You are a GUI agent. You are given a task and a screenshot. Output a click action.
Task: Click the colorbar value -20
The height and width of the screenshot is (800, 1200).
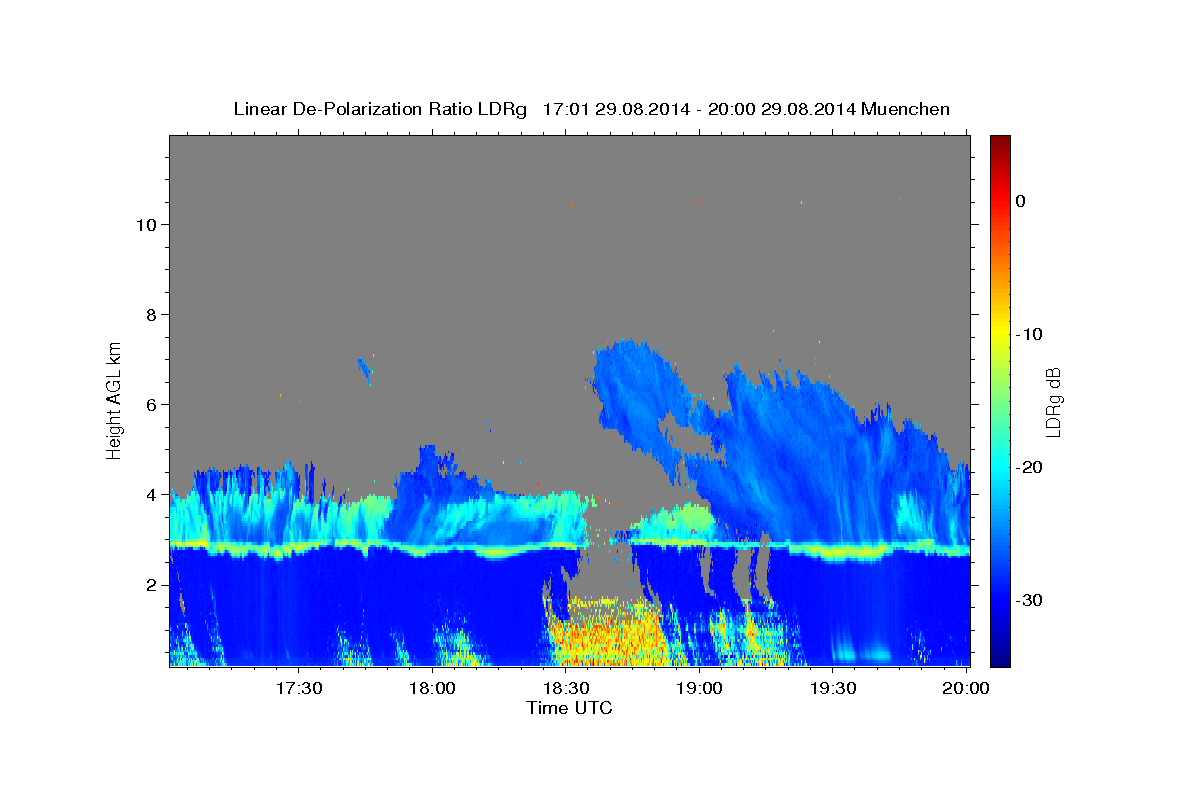tap(1028, 467)
